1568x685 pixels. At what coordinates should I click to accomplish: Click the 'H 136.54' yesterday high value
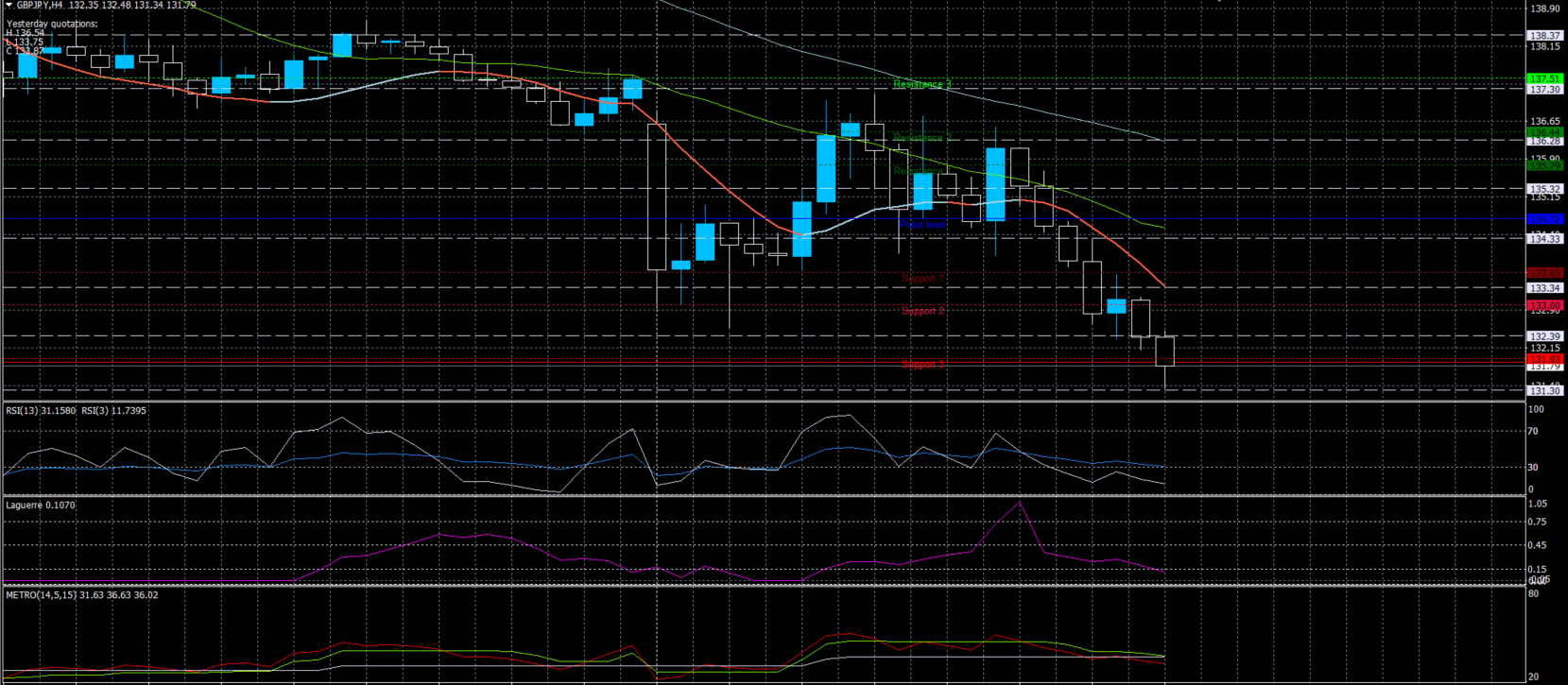26,33
